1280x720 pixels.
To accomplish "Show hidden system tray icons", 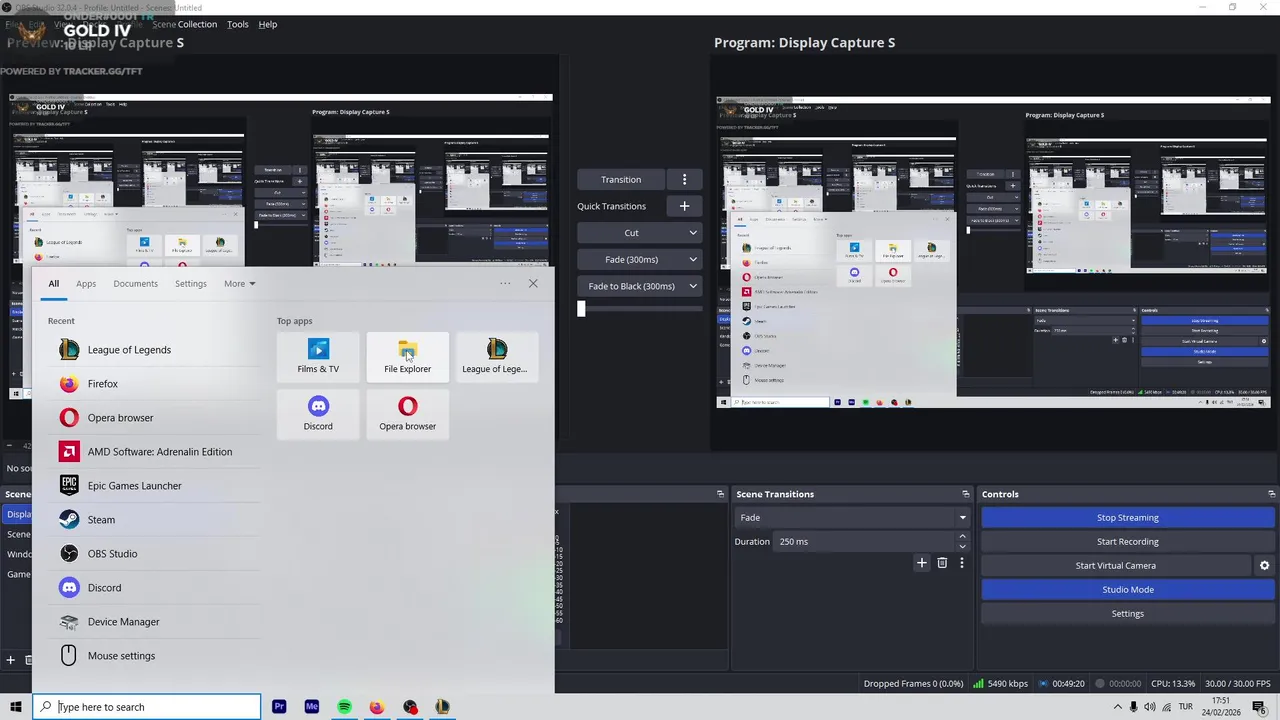I will 1117,707.
